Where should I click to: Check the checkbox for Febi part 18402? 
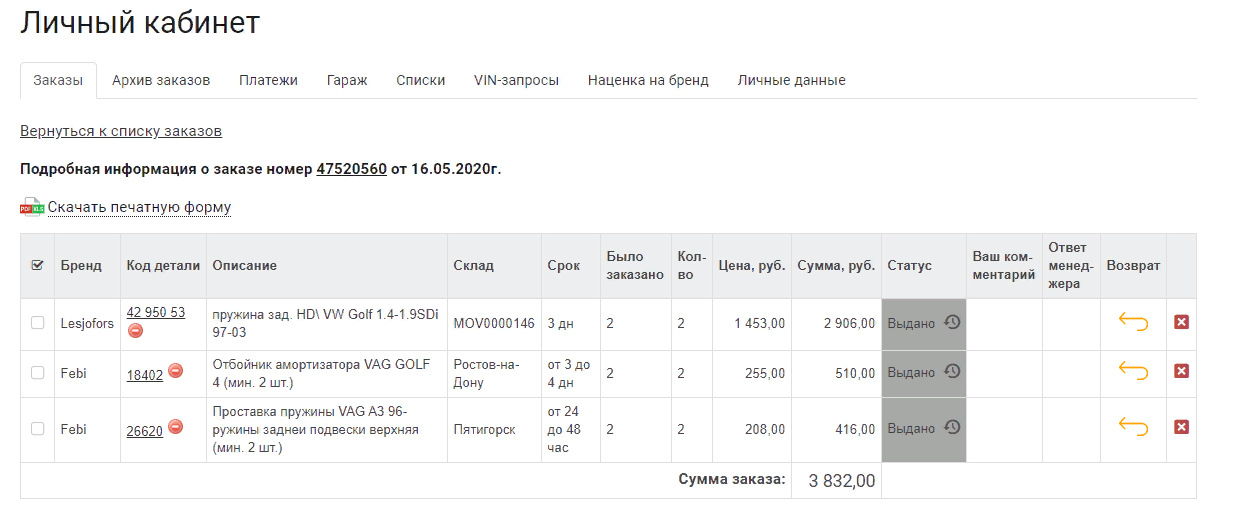tap(38, 372)
